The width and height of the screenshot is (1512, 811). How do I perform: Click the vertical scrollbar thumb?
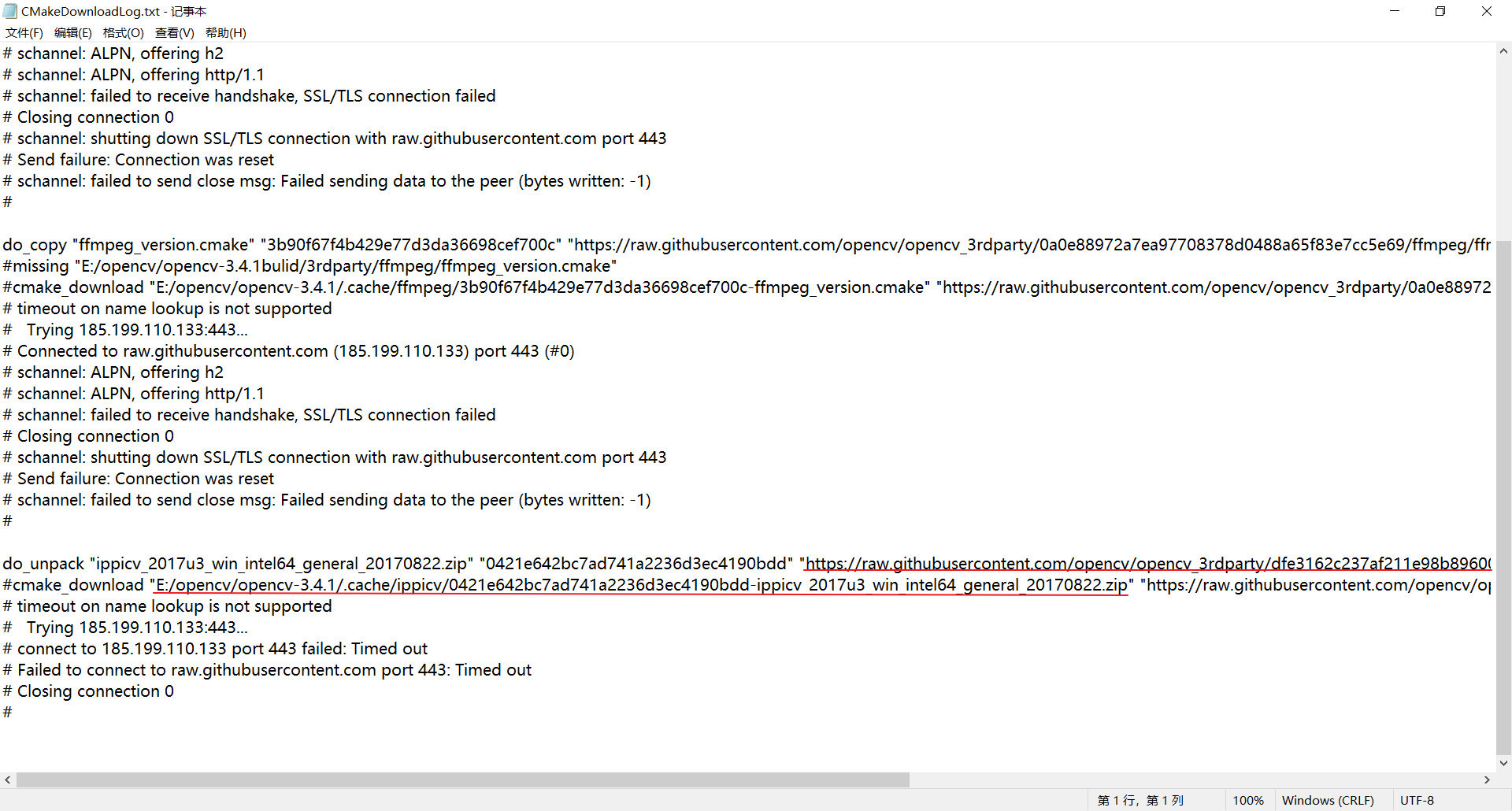(1503, 496)
